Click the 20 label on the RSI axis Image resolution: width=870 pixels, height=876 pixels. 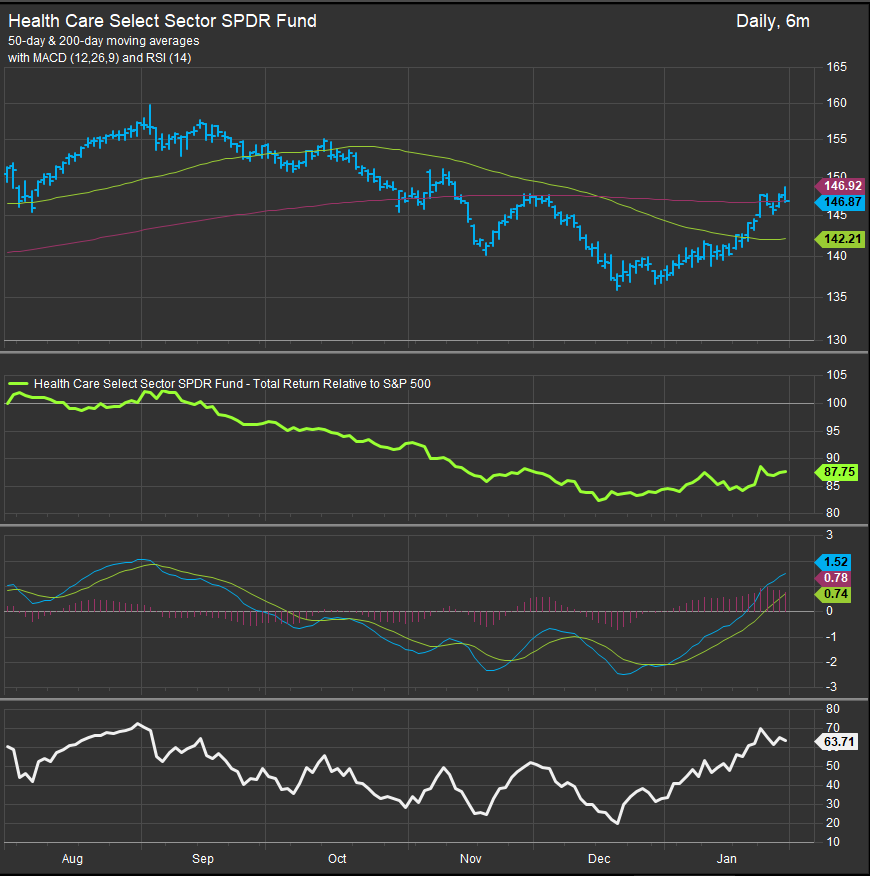pyautogui.click(x=833, y=823)
